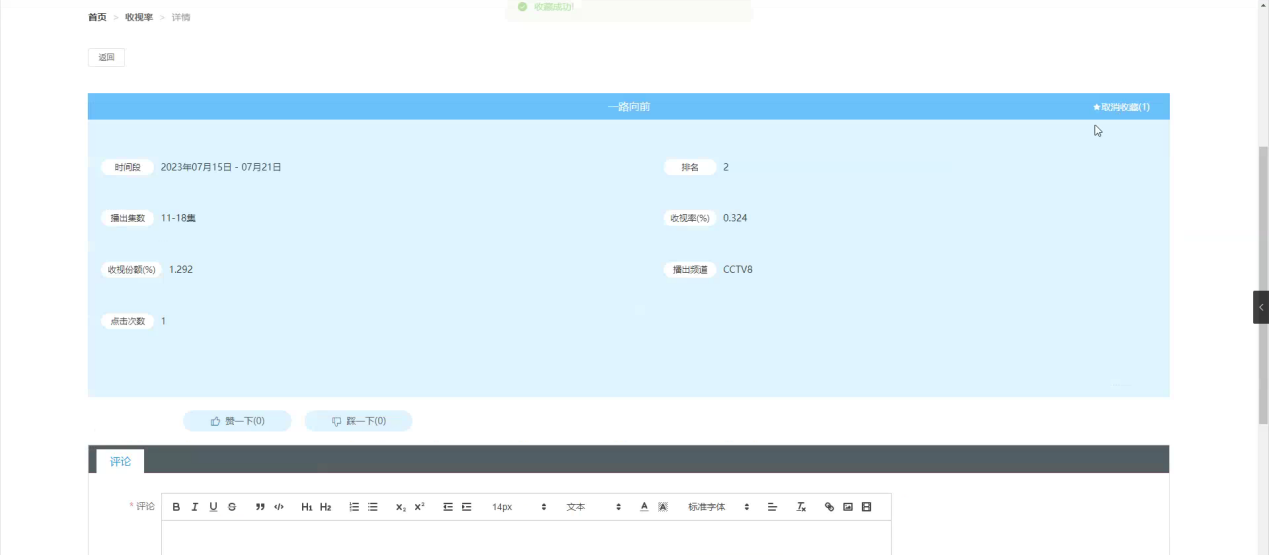Go to 收视率 in the breadcrumb

[139, 18]
